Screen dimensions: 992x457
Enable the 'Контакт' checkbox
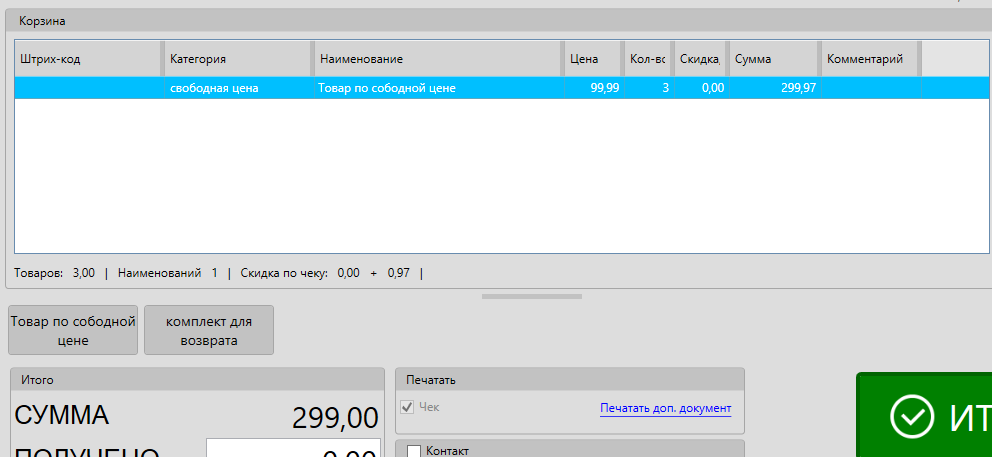414,451
